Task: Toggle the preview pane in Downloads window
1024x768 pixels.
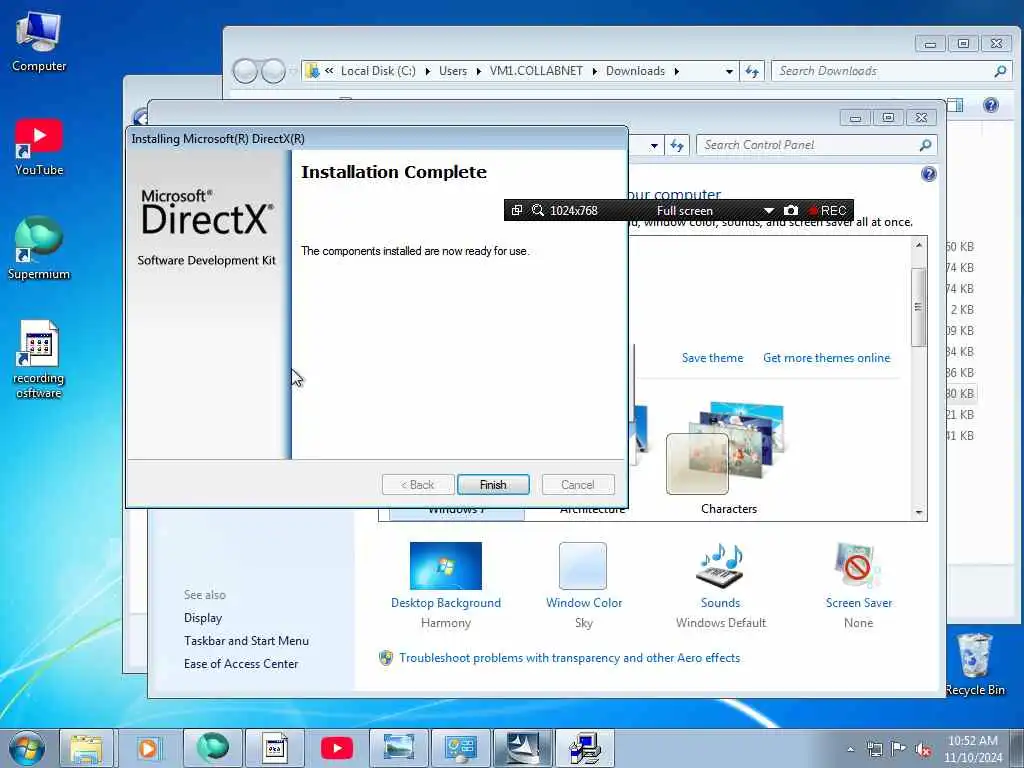Action: [x=955, y=104]
